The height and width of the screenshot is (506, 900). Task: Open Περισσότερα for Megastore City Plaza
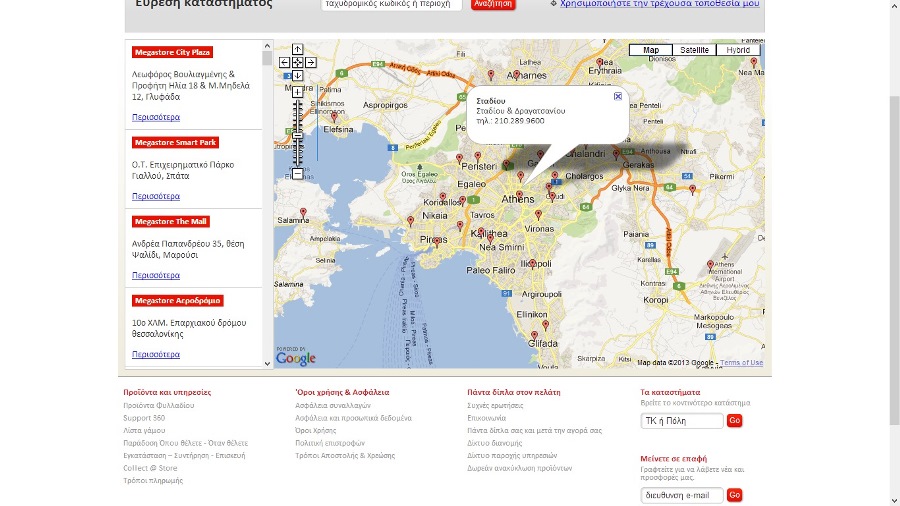click(156, 117)
